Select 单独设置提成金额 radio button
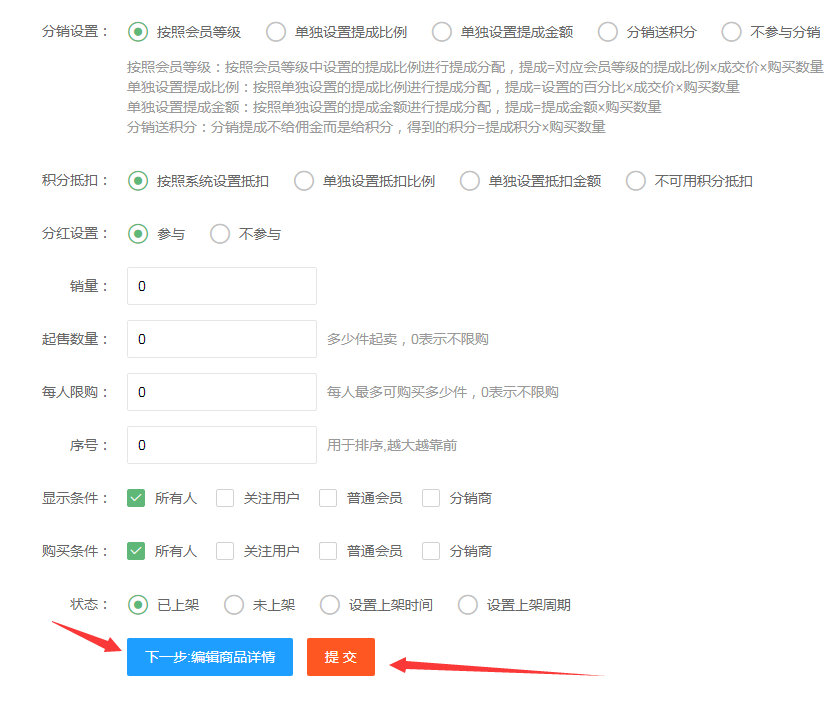Screen dimensions: 830x702 (442, 32)
